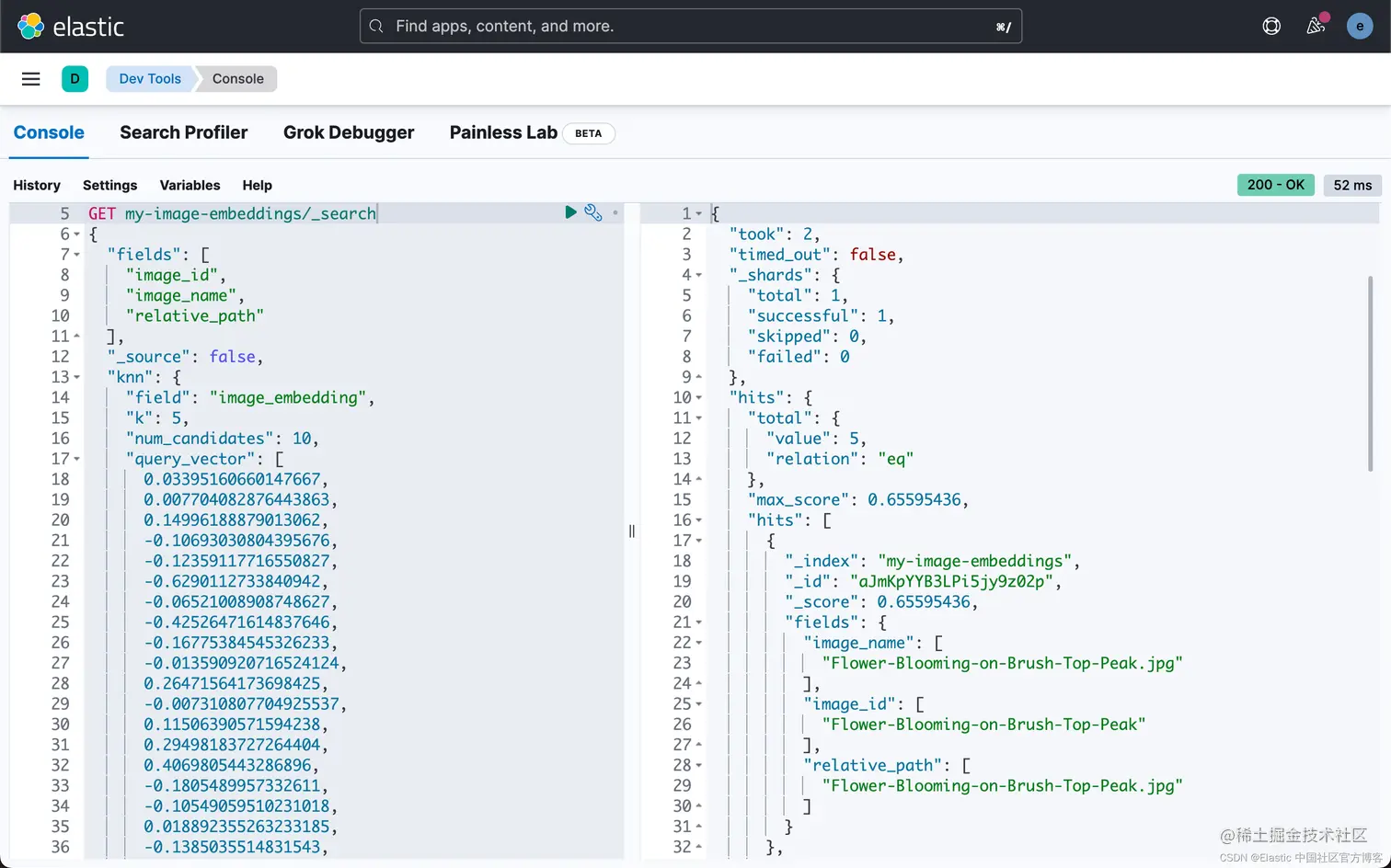1391x868 pixels.
Task: Click the "_score": 0.65595436 response line
Action: click(881, 602)
